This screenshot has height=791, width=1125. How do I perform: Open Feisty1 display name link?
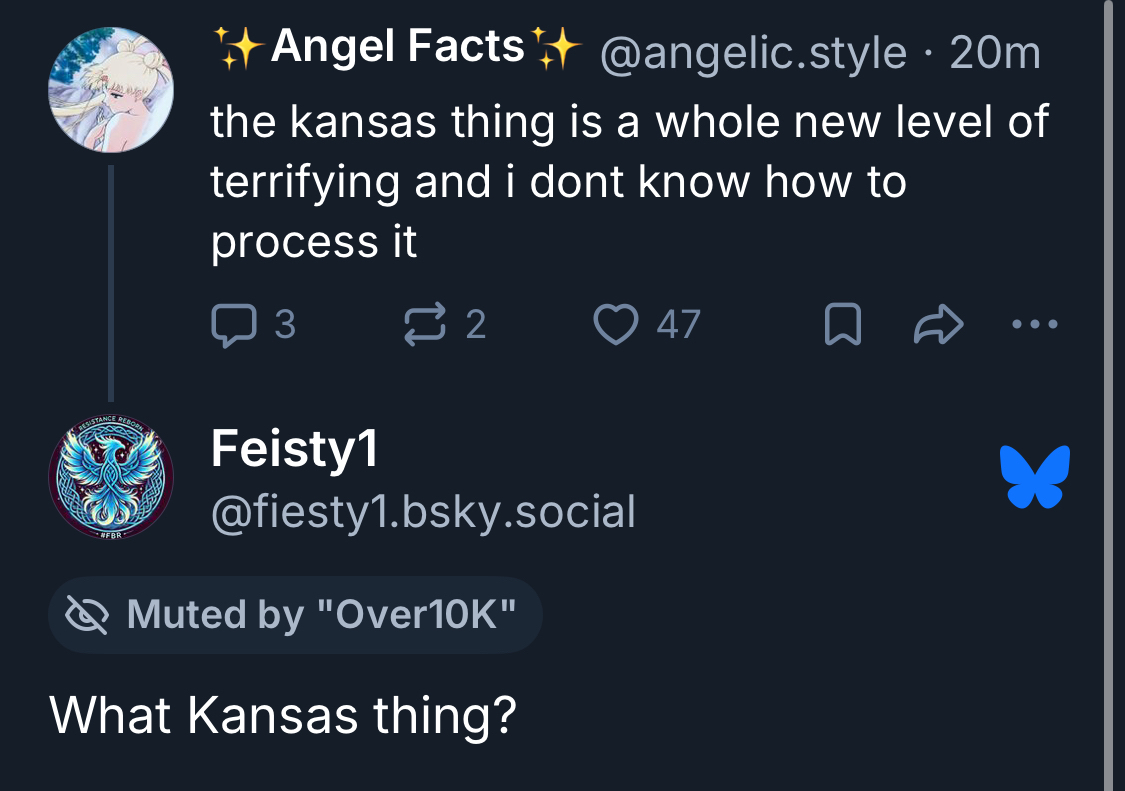pyautogui.click(x=294, y=451)
